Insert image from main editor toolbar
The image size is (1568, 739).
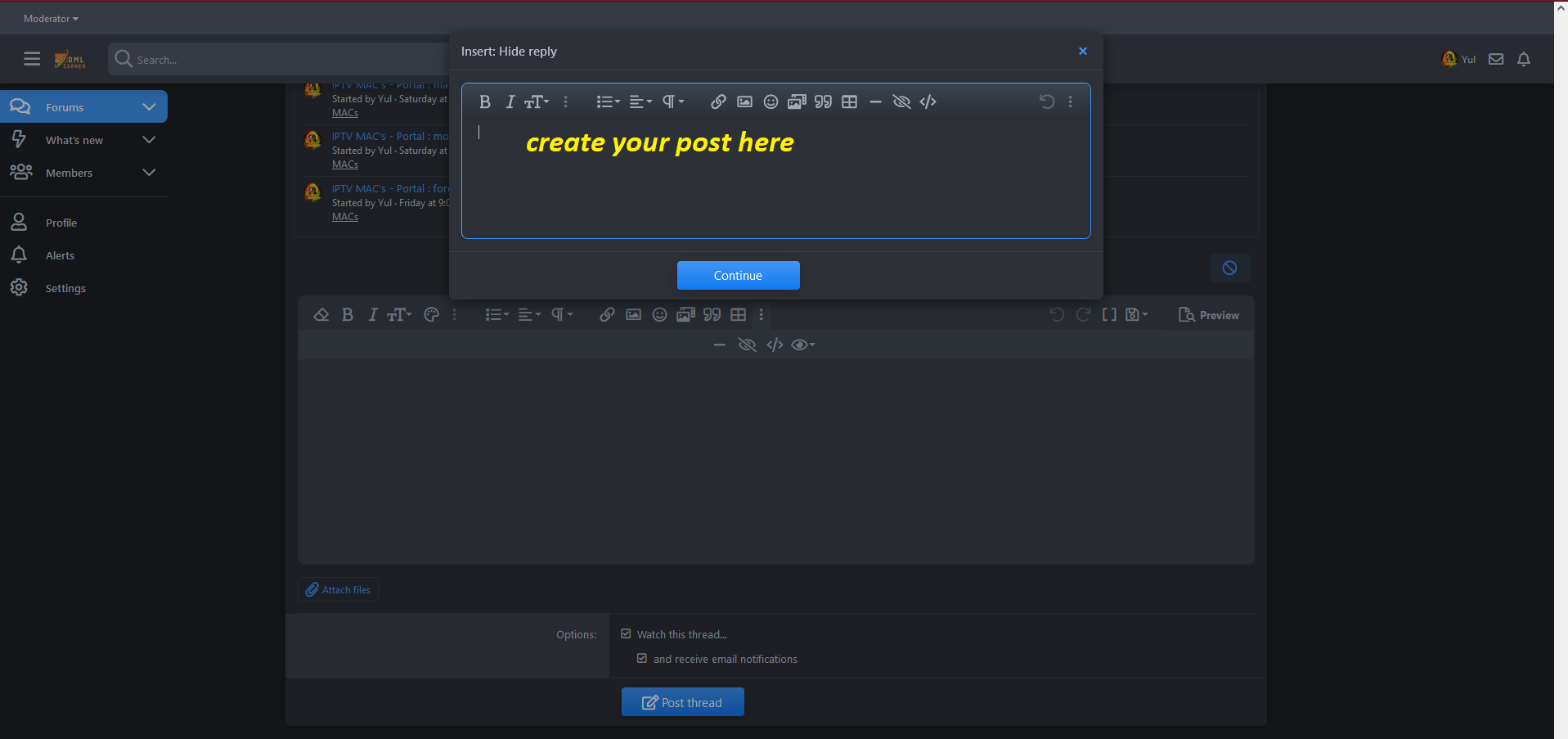[x=633, y=314]
